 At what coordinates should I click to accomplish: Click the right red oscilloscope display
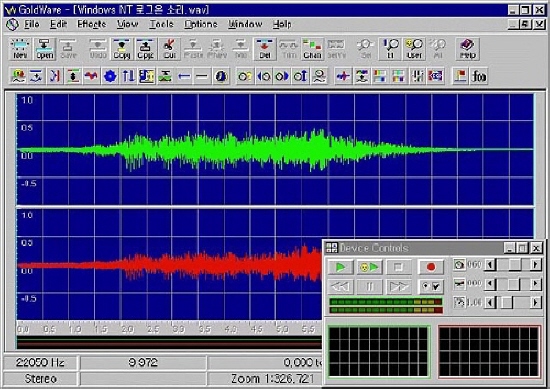(x=489, y=352)
